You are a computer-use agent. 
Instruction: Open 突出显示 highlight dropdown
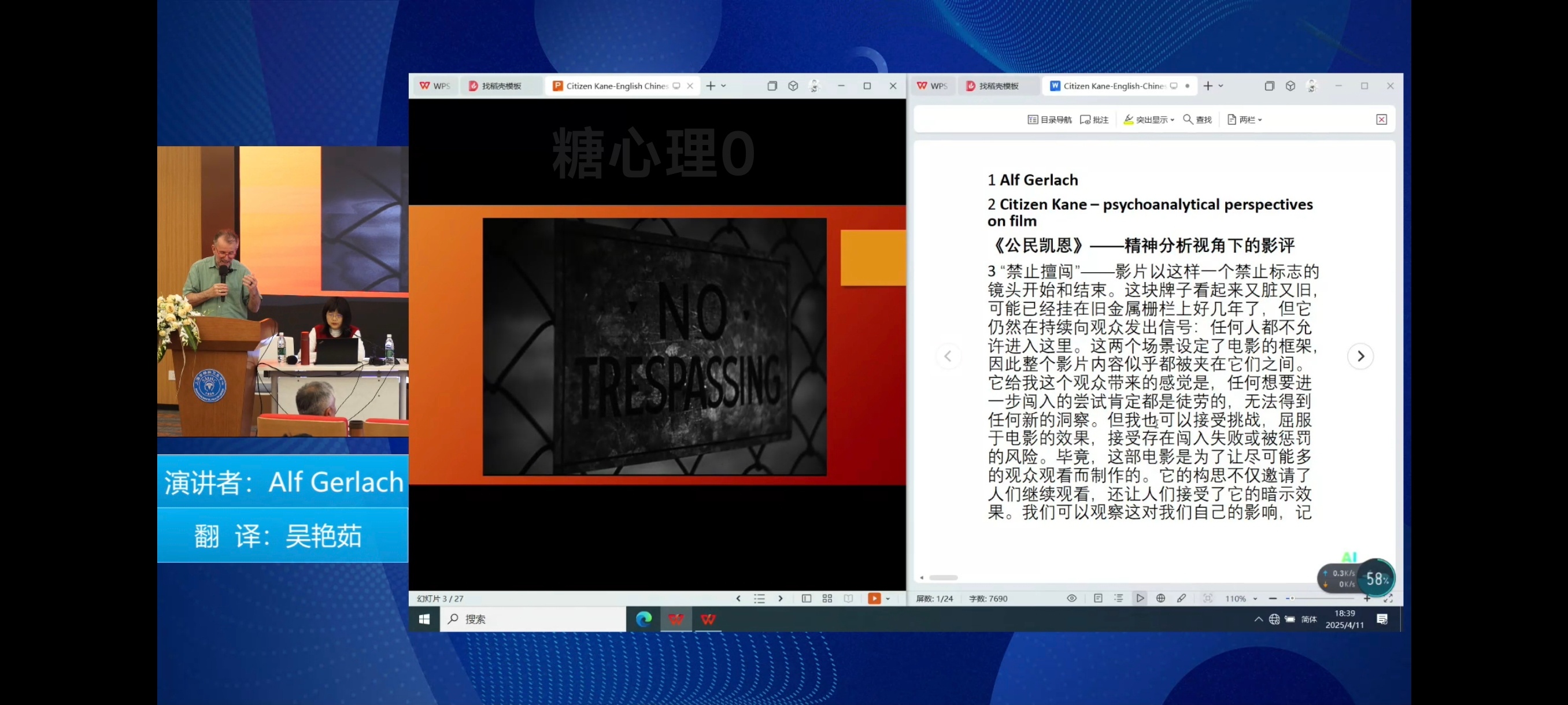[x=1149, y=120]
